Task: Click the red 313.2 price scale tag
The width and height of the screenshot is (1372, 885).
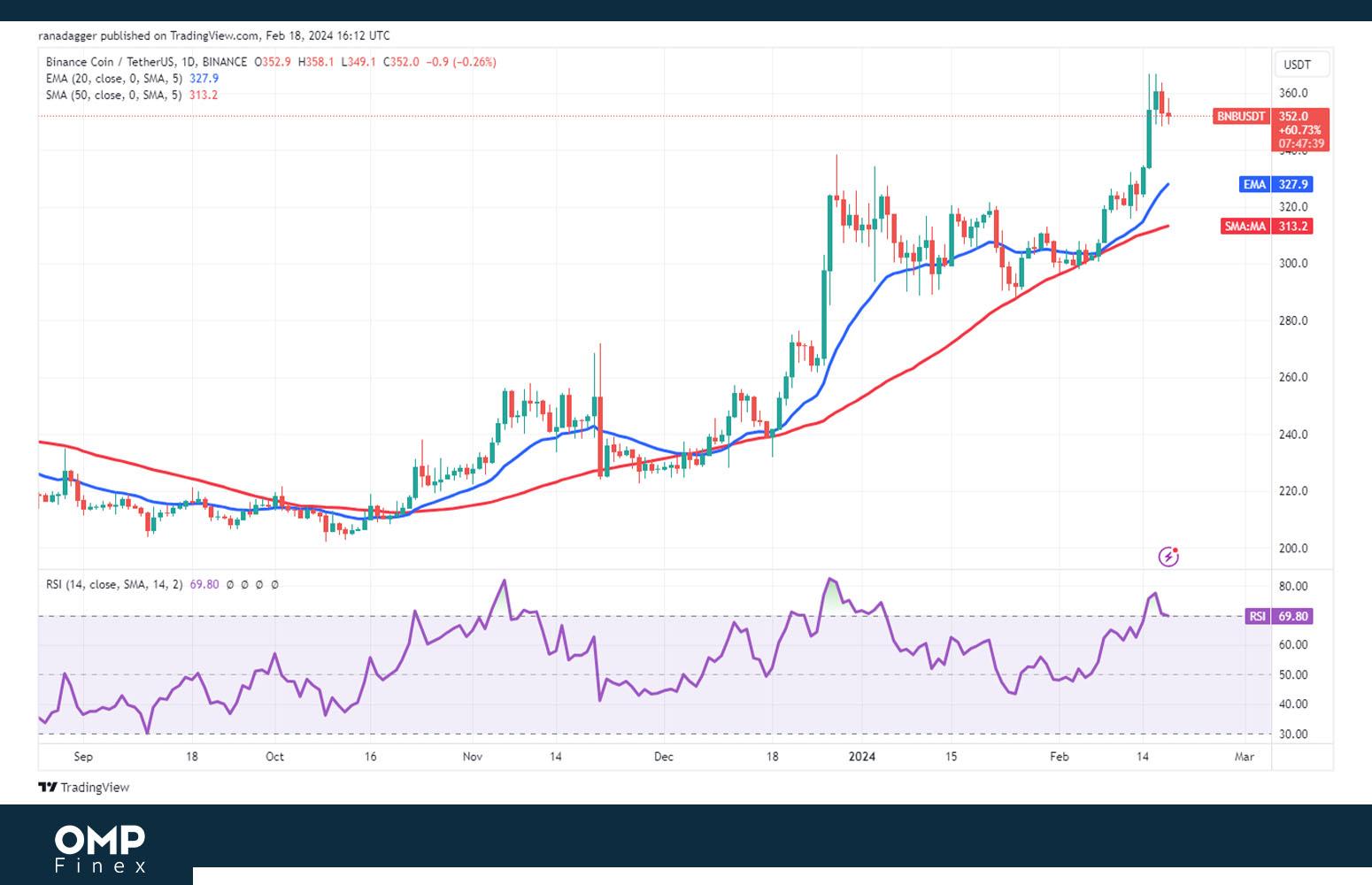Action: [x=1293, y=227]
